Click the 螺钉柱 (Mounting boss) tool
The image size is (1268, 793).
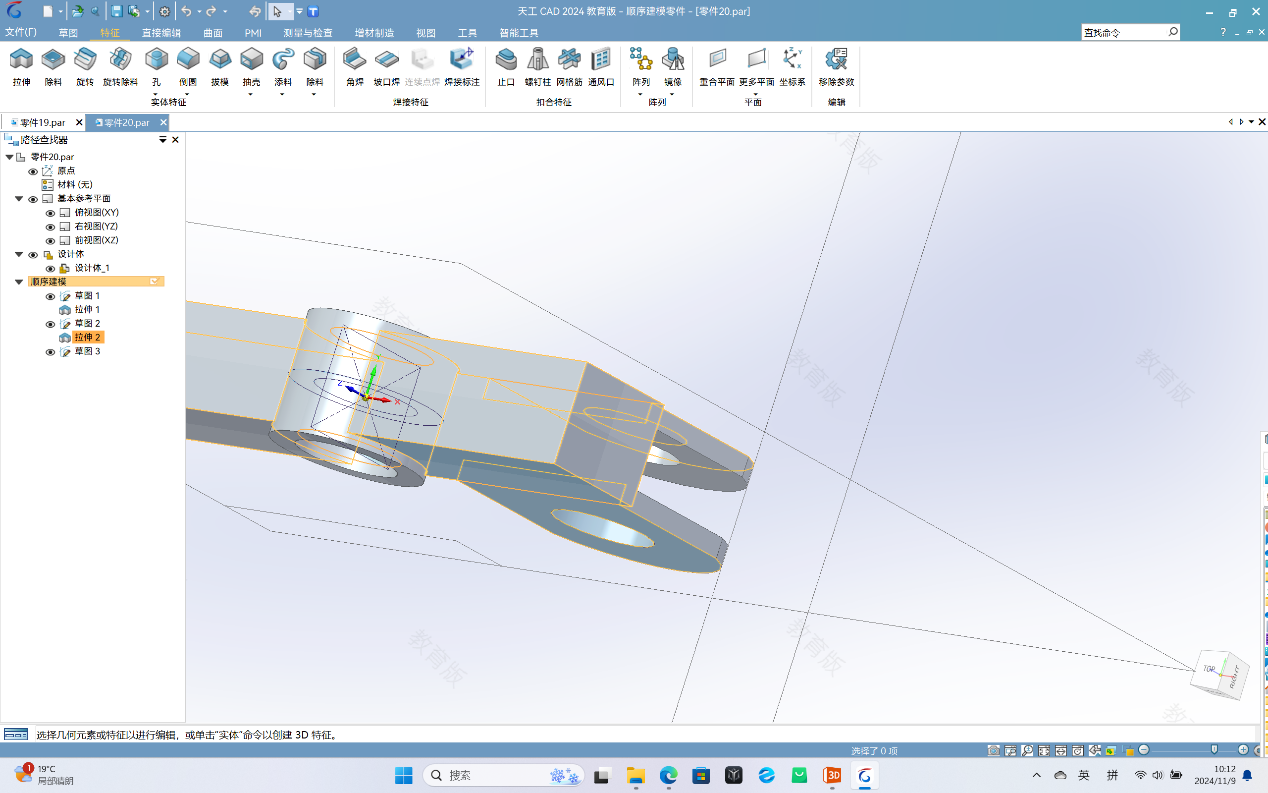(538, 66)
